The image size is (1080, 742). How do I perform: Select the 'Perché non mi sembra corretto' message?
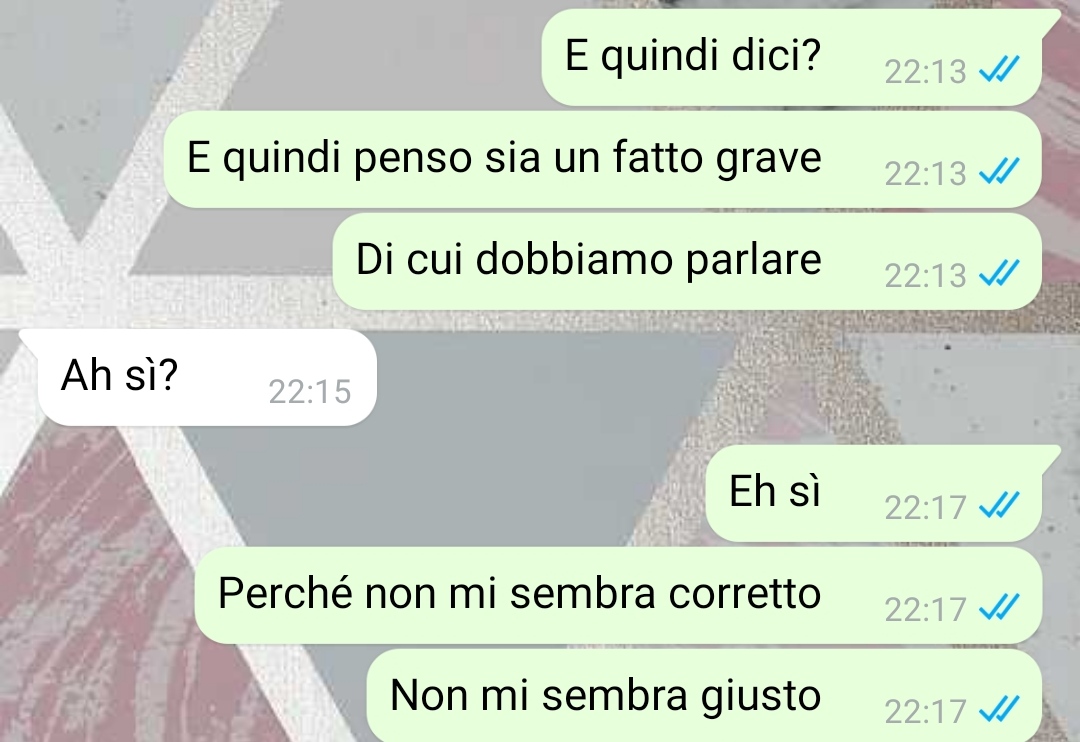point(618,596)
